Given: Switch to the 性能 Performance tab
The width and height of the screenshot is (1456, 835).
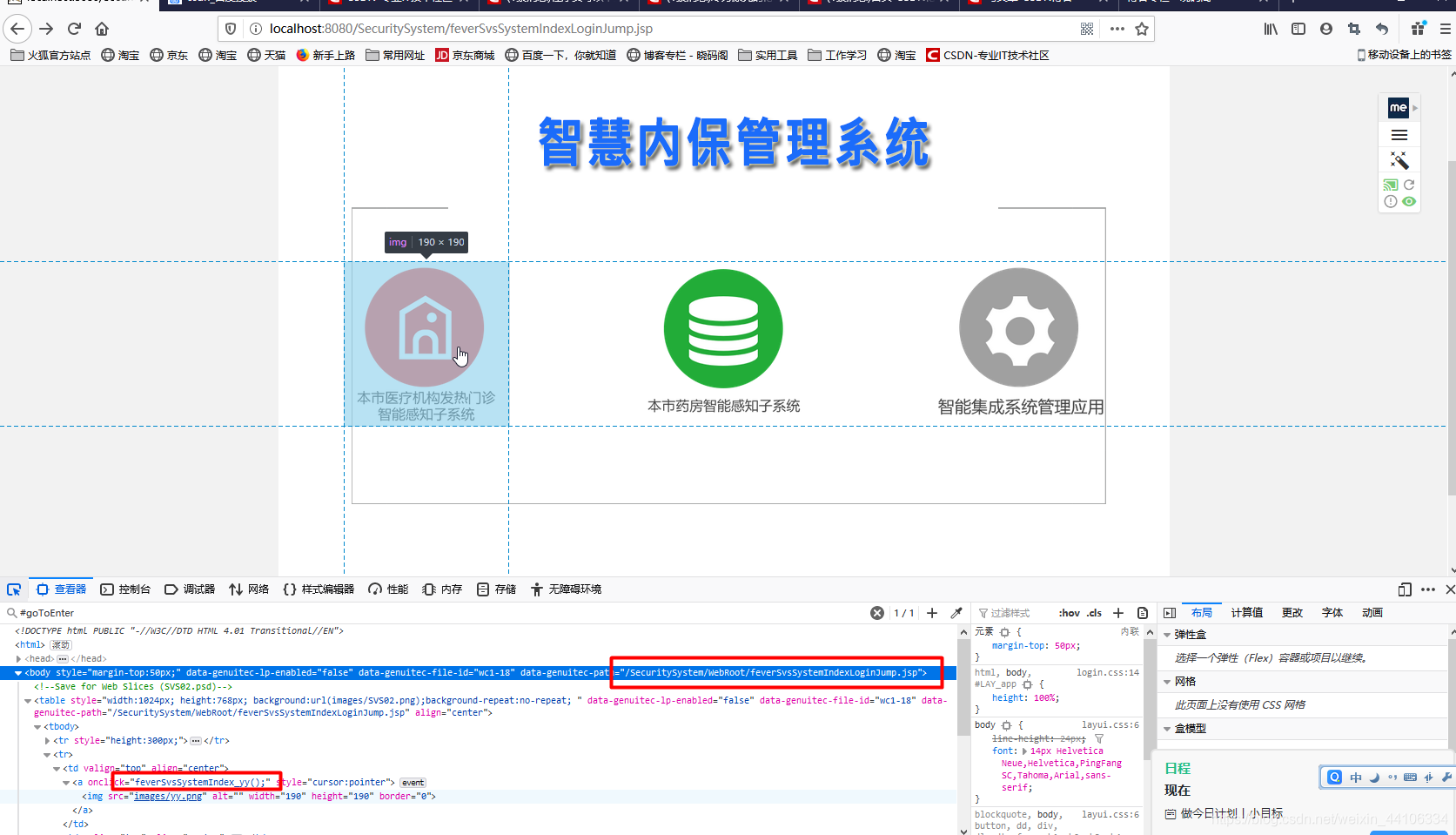Looking at the screenshot, I should [x=388, y=589].
